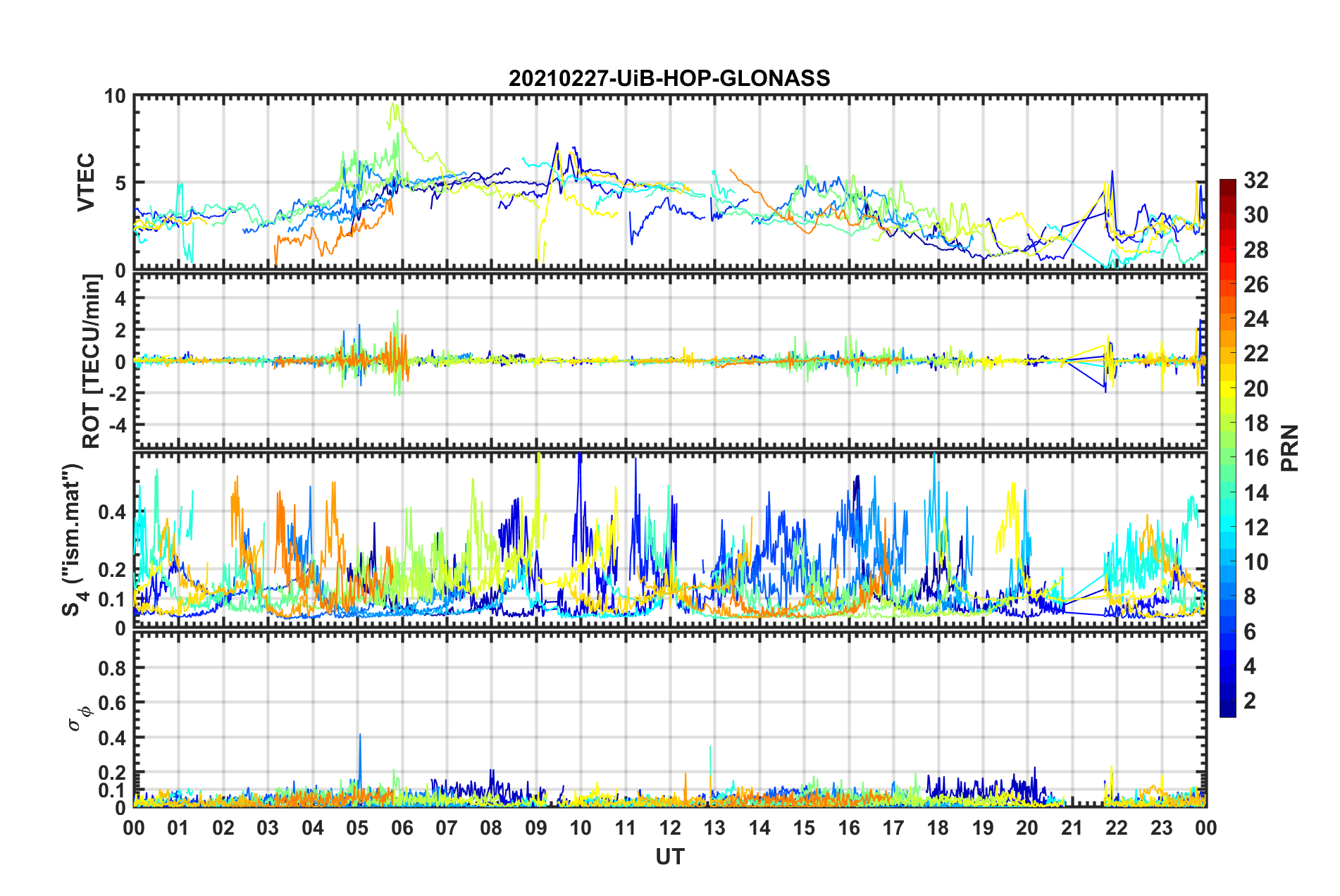
Task: Click the colorbar tick label 32
Action: point(1255,180)
